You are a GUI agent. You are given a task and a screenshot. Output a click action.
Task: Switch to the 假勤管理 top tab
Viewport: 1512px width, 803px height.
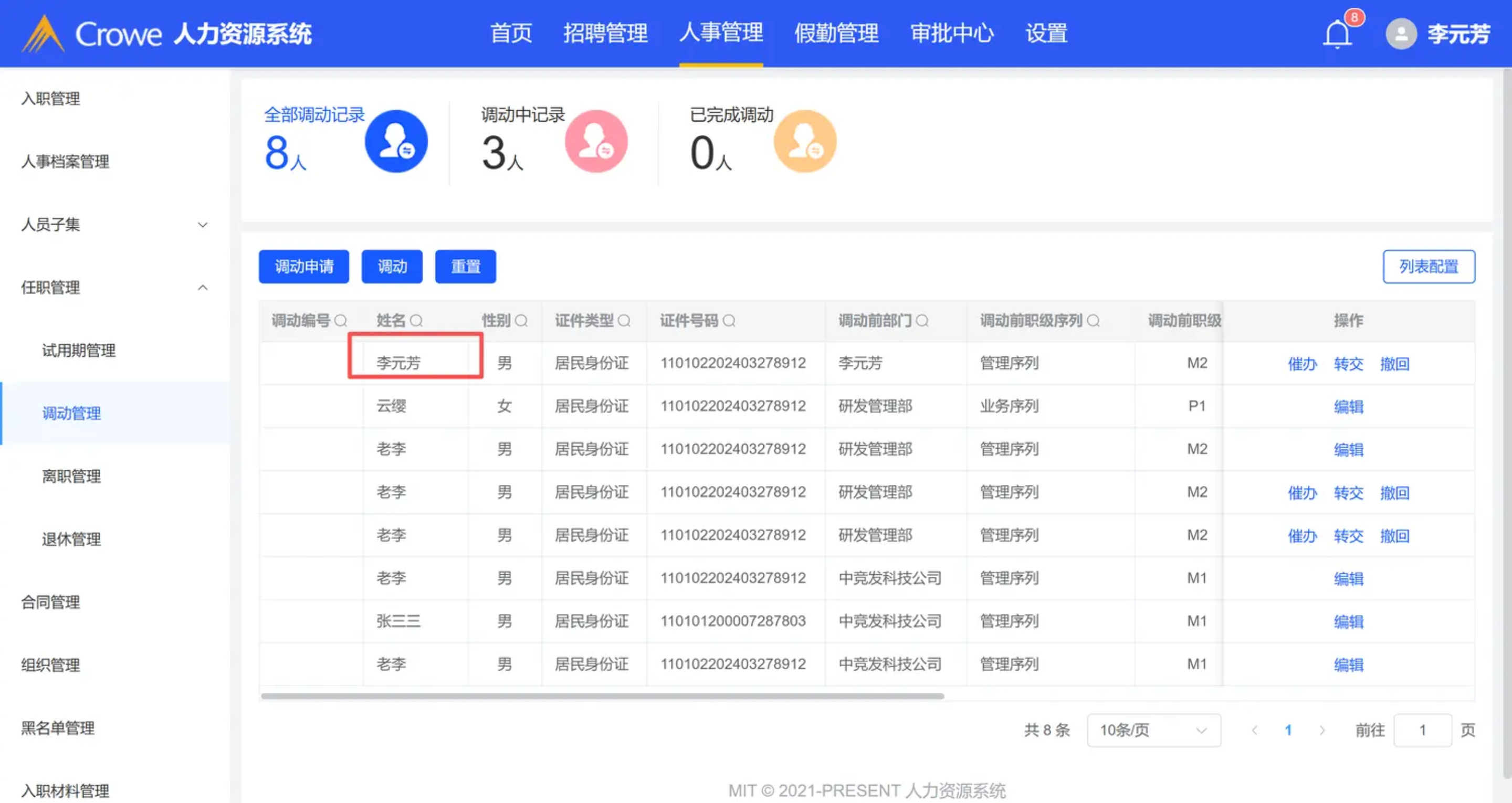(836, 33)
